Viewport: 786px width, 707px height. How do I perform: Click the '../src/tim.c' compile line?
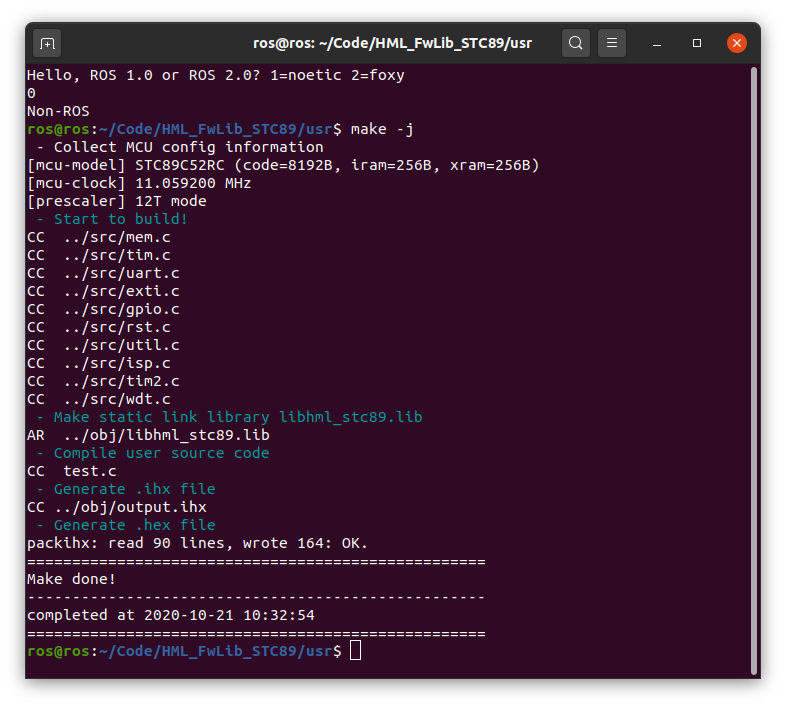99,255
